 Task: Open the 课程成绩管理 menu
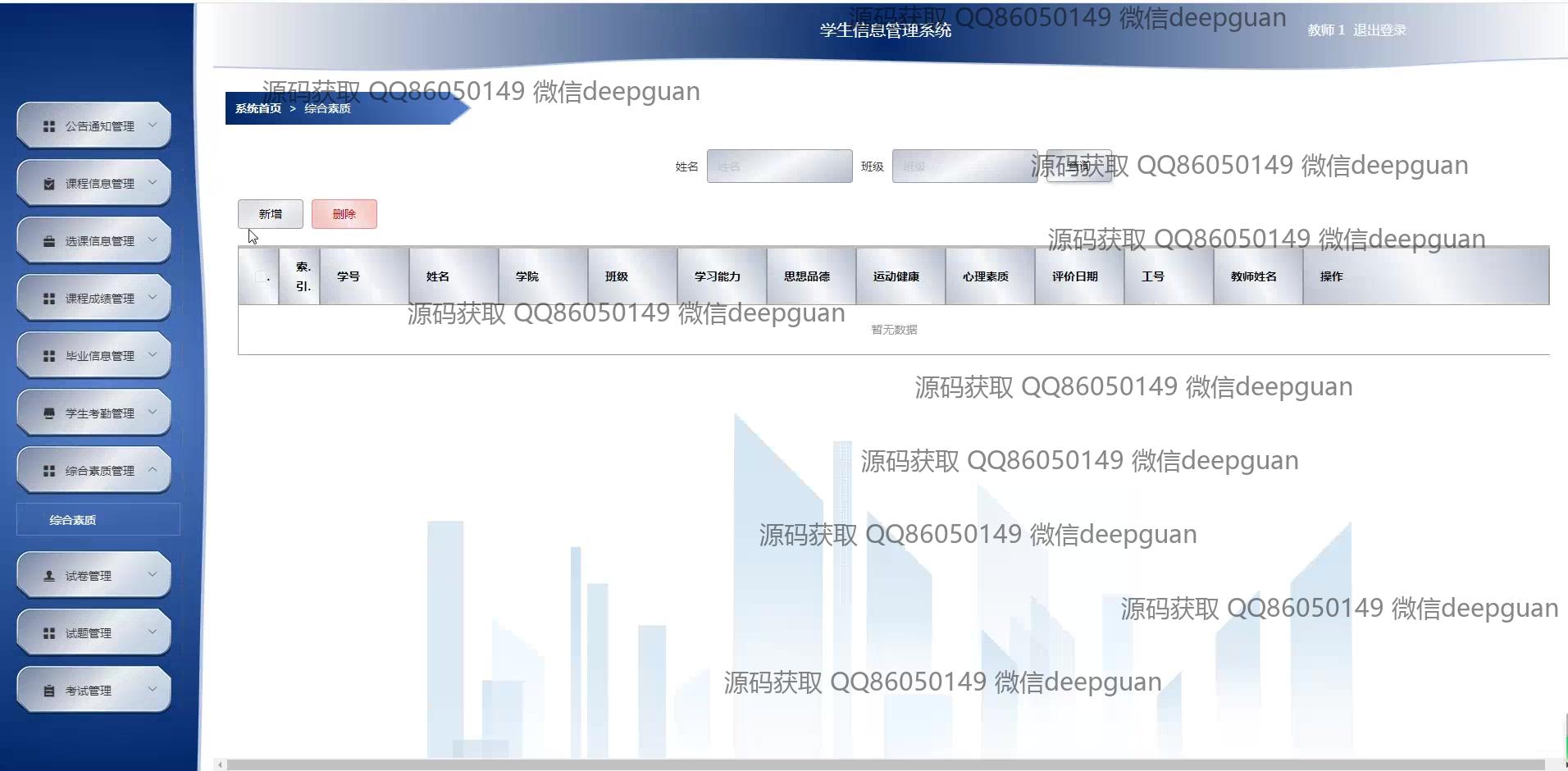click(94, 298)
